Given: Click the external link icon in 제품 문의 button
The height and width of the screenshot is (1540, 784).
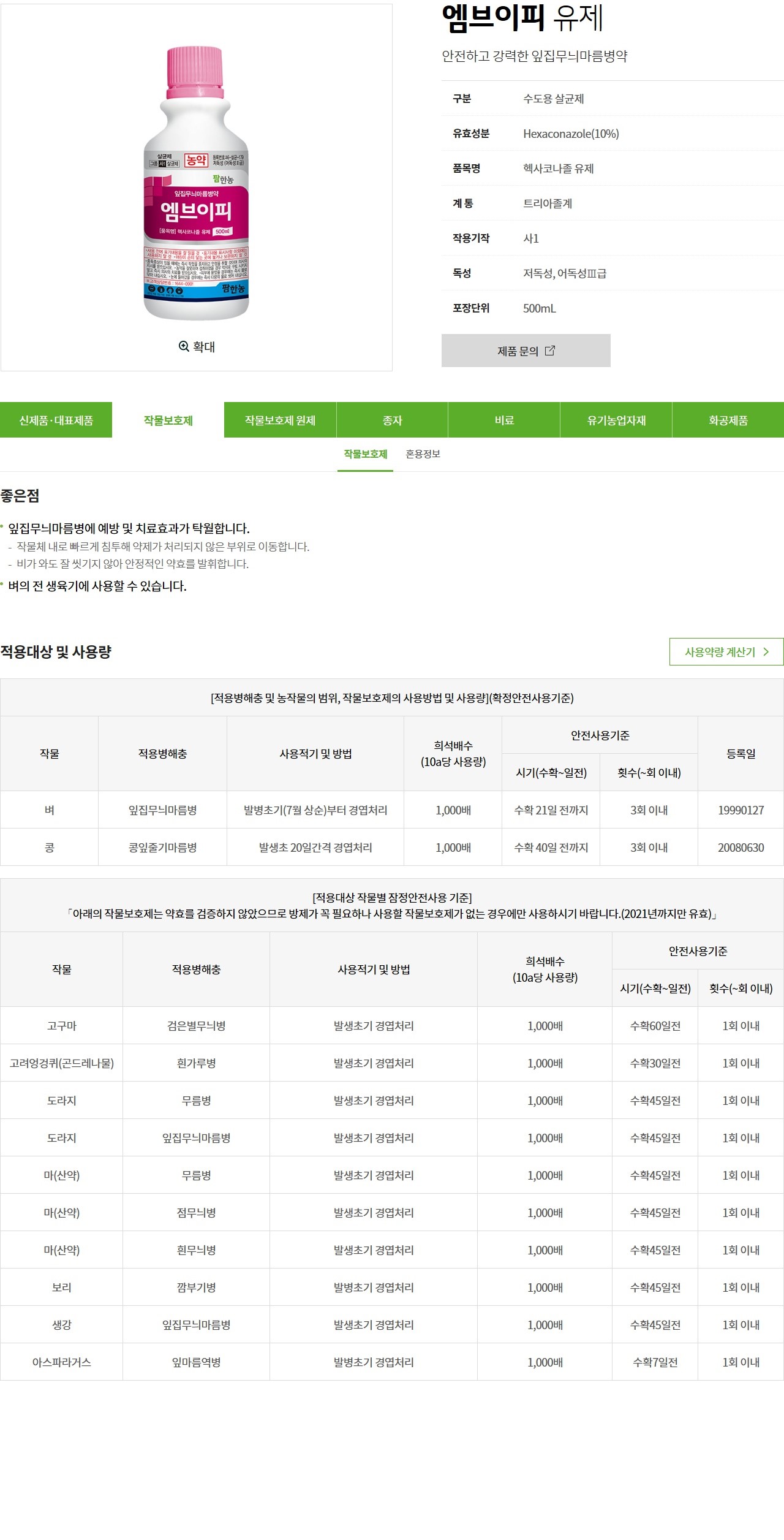Looking at the screenshot, I should (x=550, y=351).
